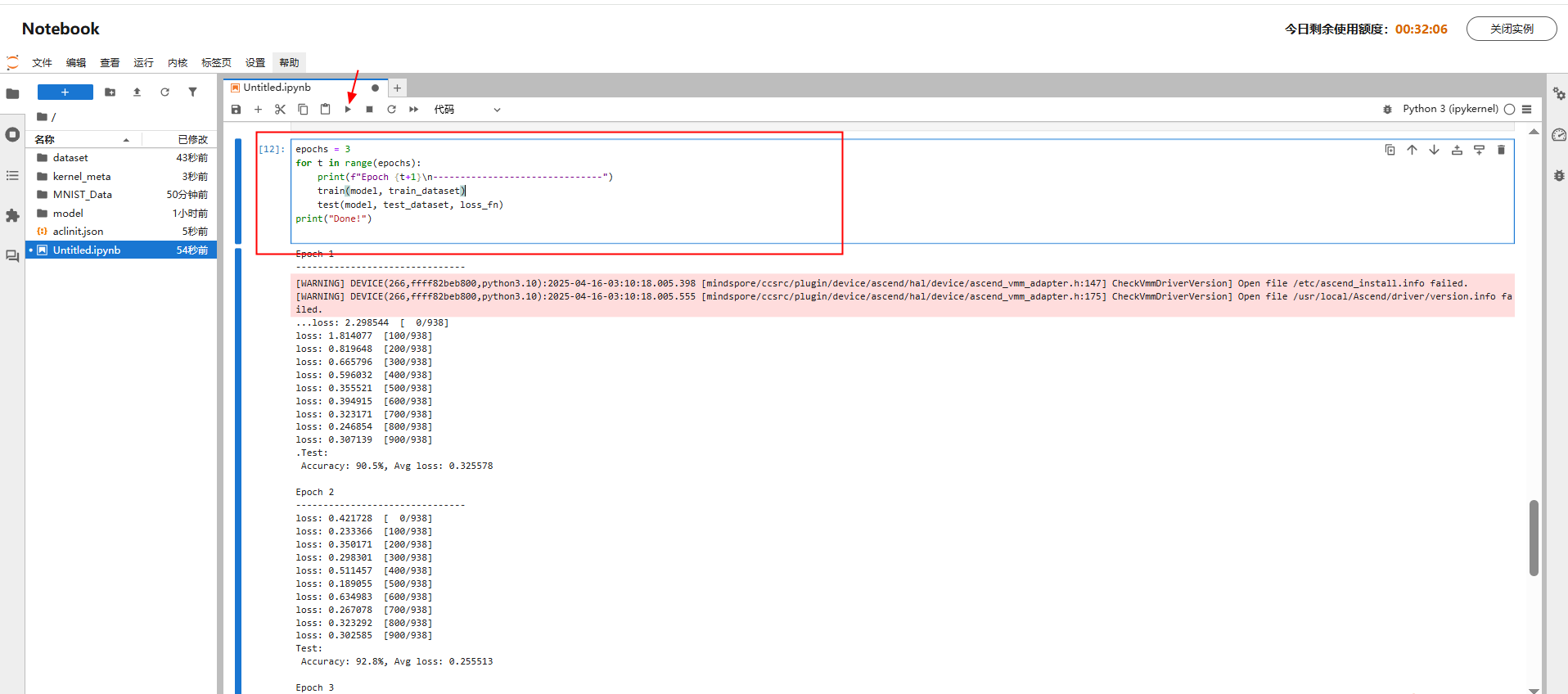Sort files by the 已修改 column
This screenshot has width=1568, height=694.
click(x=178, y=139)
